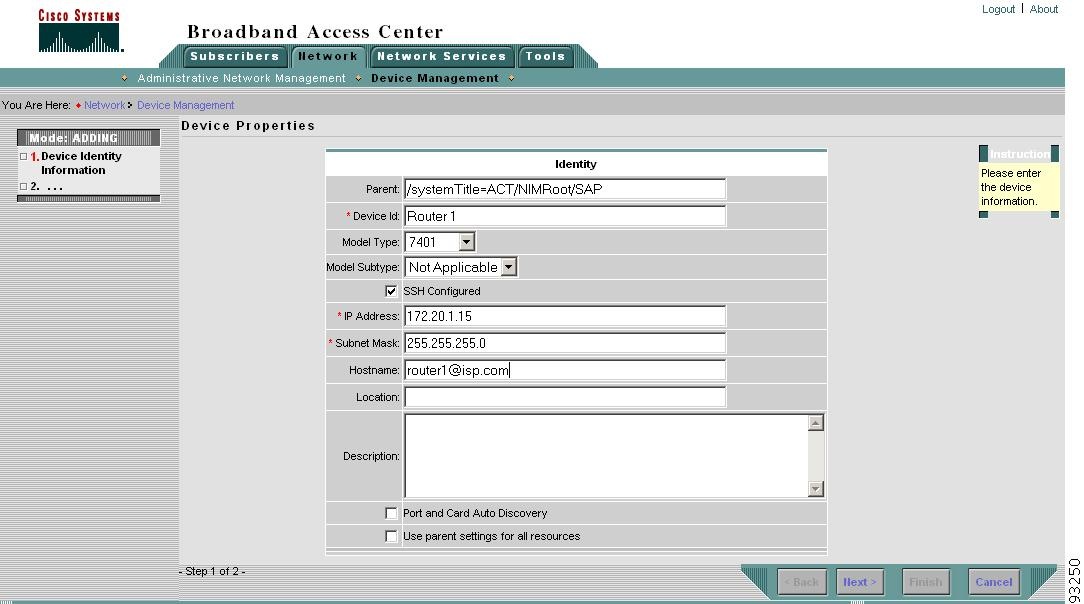
Task: Uncheck the SSH Configured checkbox
Action: (391, 291)
